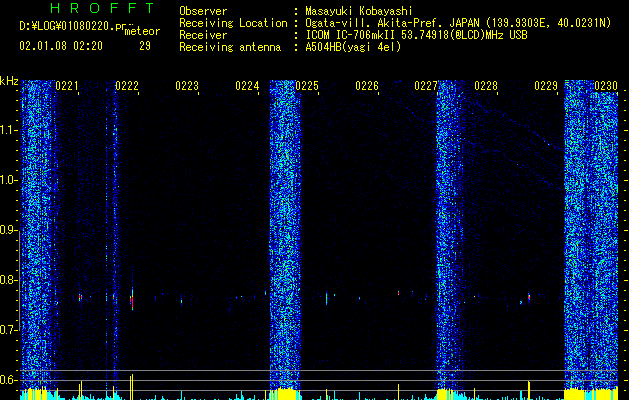Click the meteor echo just before 0229

(529, 297)
